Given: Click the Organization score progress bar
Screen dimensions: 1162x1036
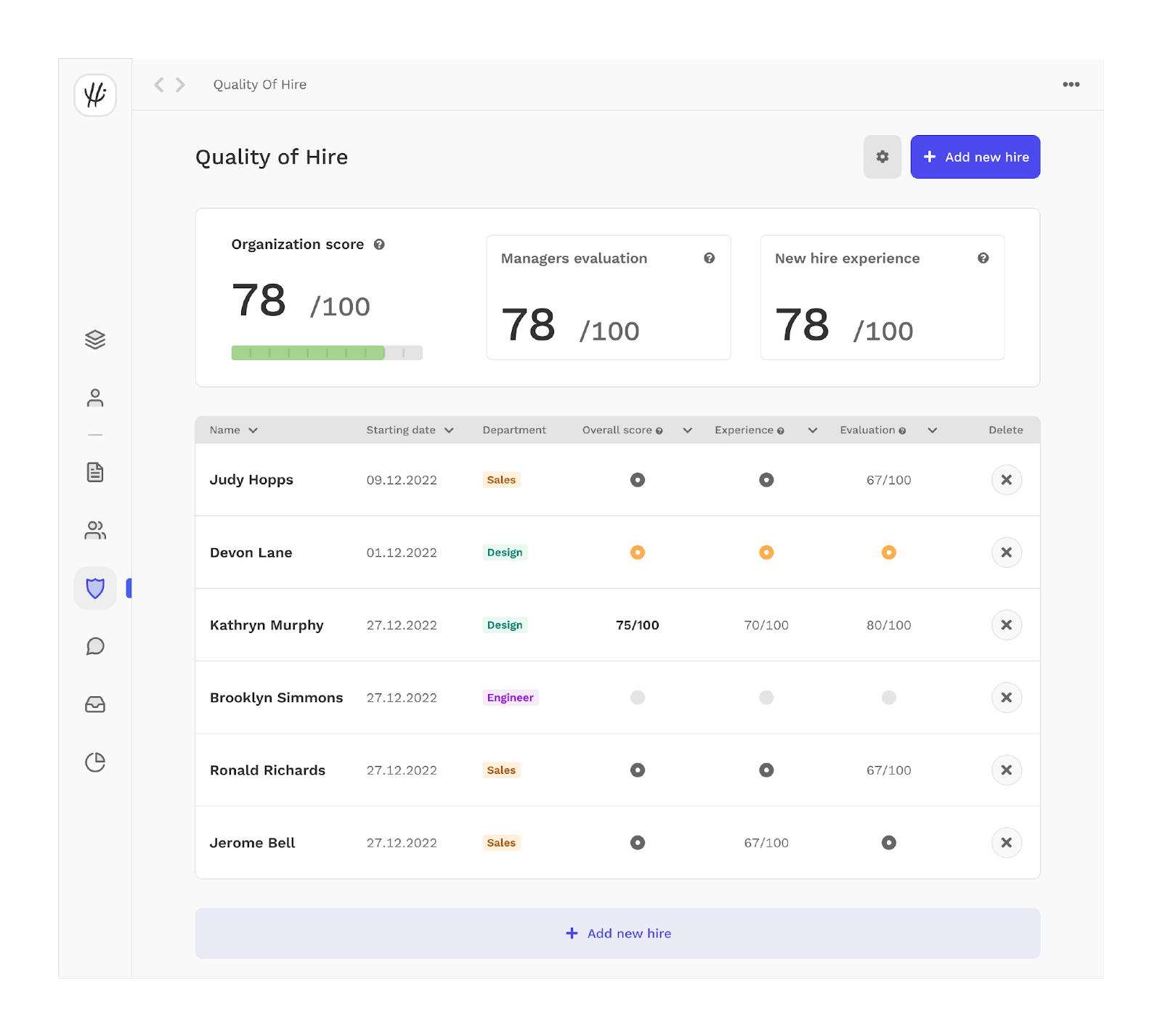Looking at the screenshot, I should click(x=326, y=352).
